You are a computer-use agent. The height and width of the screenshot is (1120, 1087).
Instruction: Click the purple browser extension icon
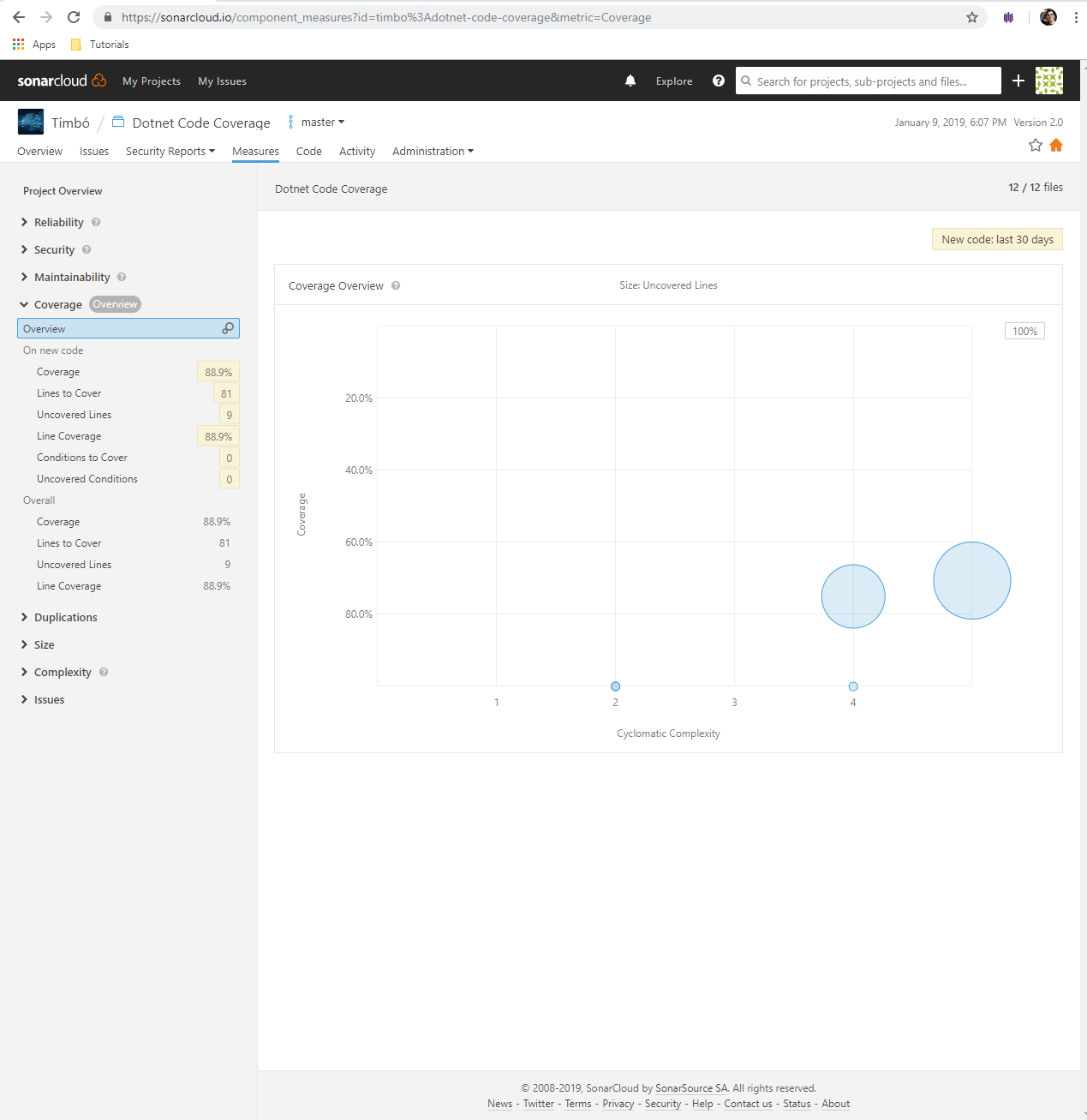(x=1008, y=17)
